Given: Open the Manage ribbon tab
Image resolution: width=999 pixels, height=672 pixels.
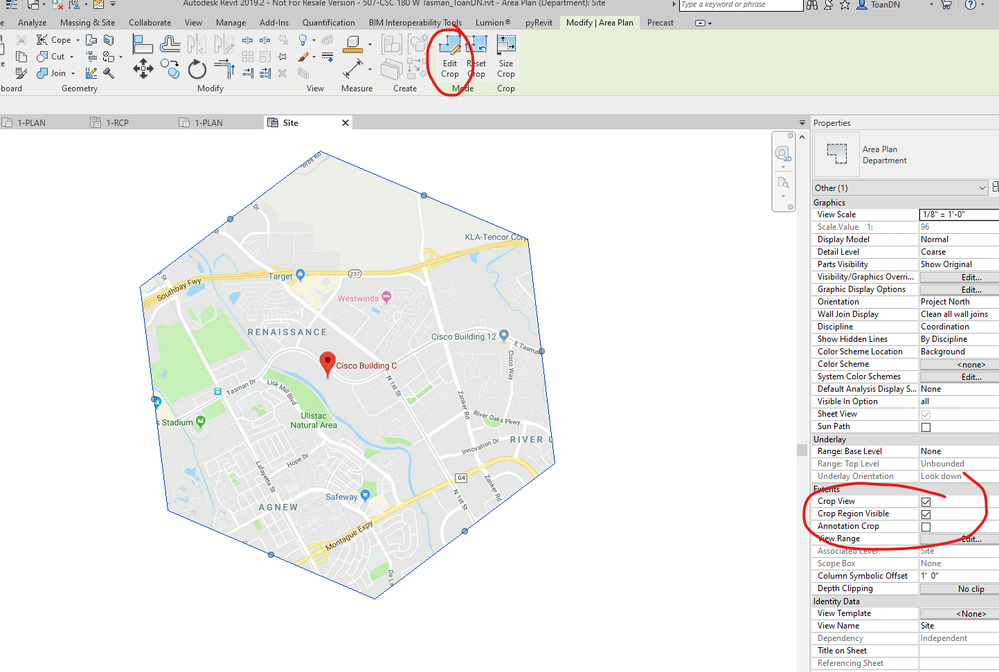Looking at the screenshot, I should tap(231, 22).
